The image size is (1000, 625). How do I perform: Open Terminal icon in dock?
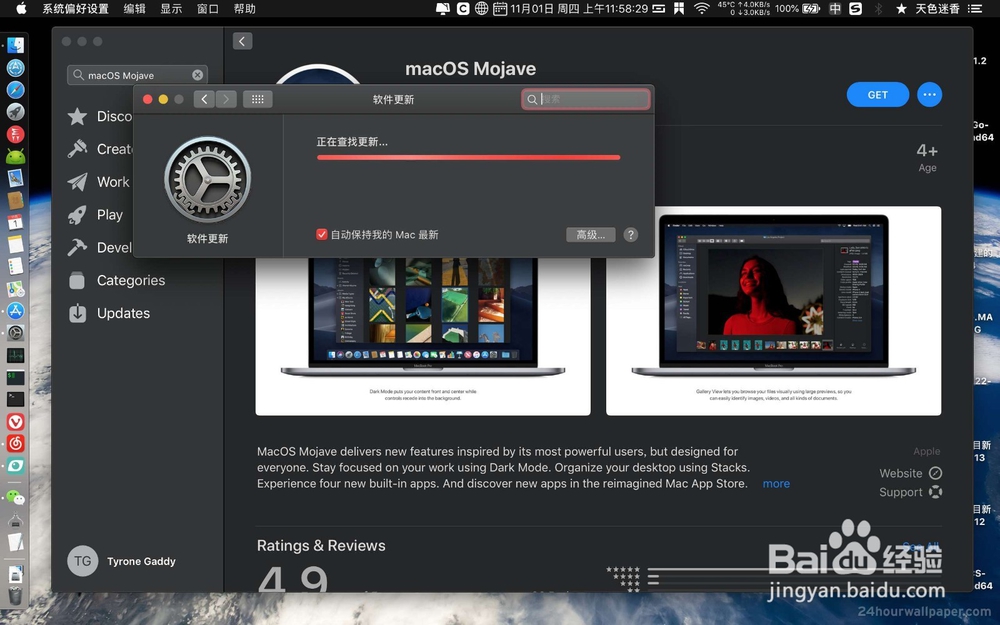click(x=15, y=399)
